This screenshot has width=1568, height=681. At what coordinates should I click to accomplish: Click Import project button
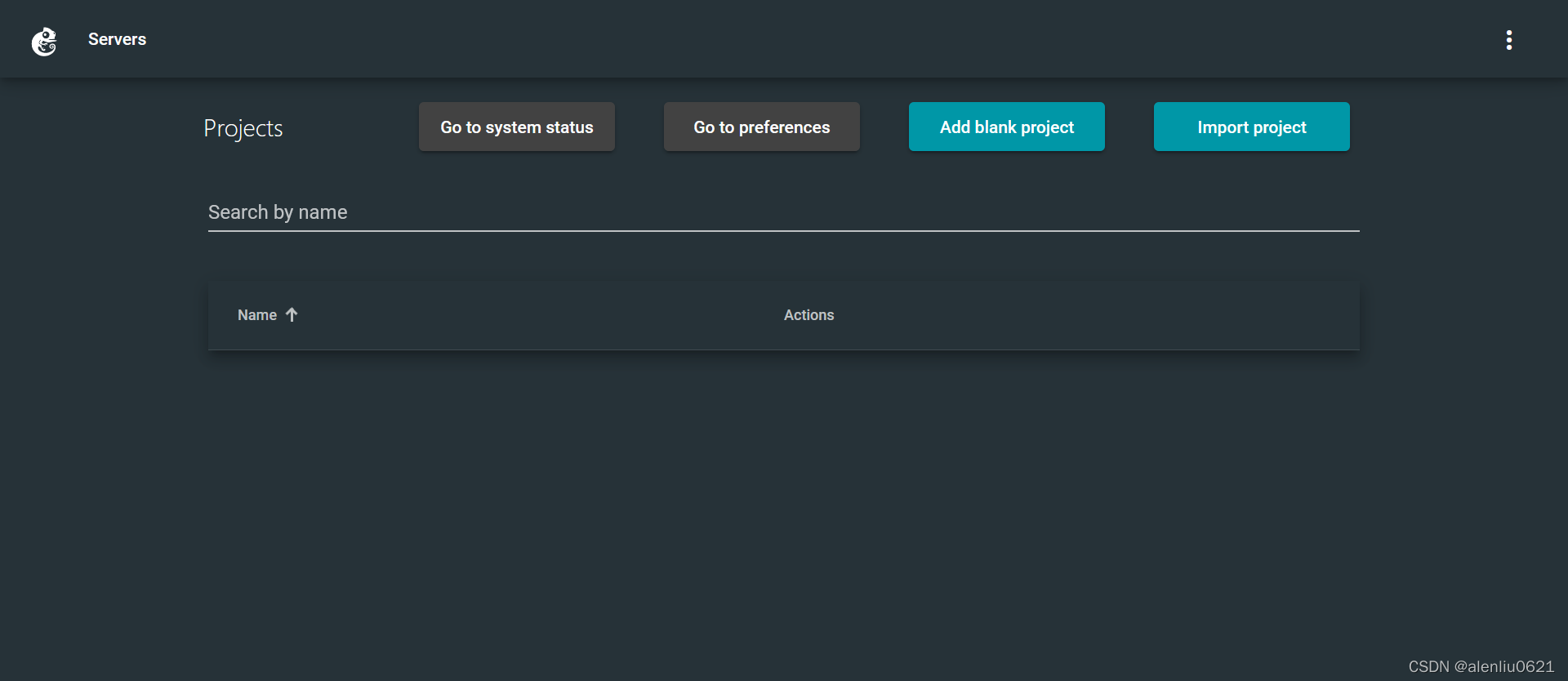point(1252,127)
